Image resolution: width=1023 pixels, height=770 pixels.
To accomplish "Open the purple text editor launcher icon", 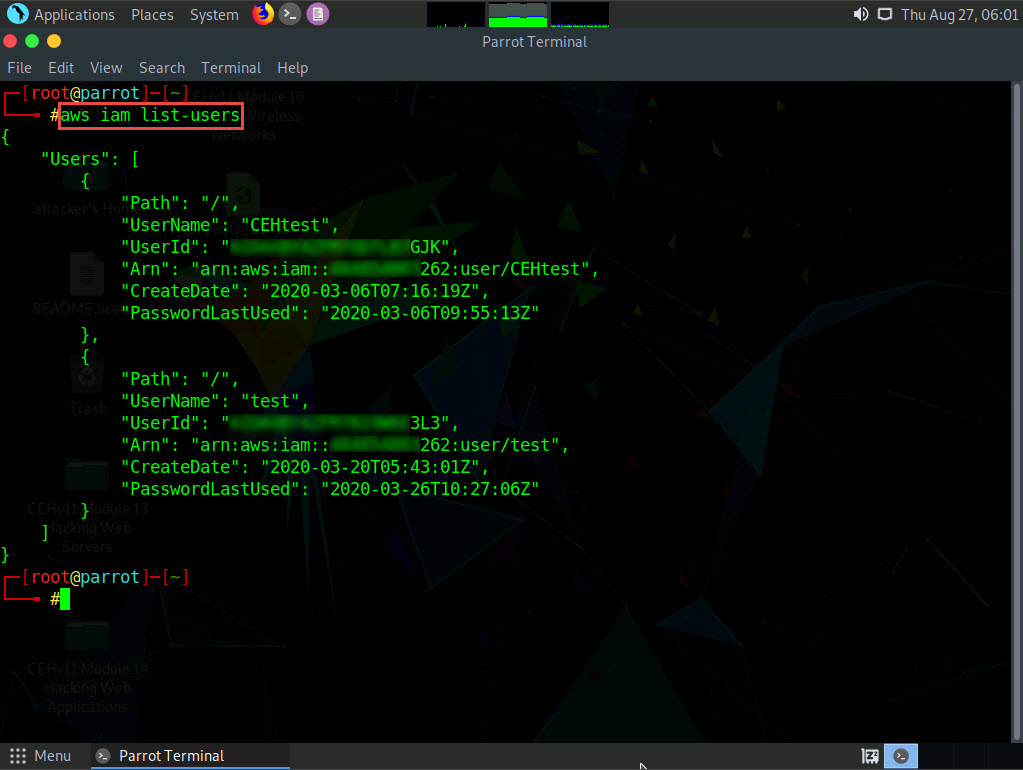I will [x=317, y=14].
